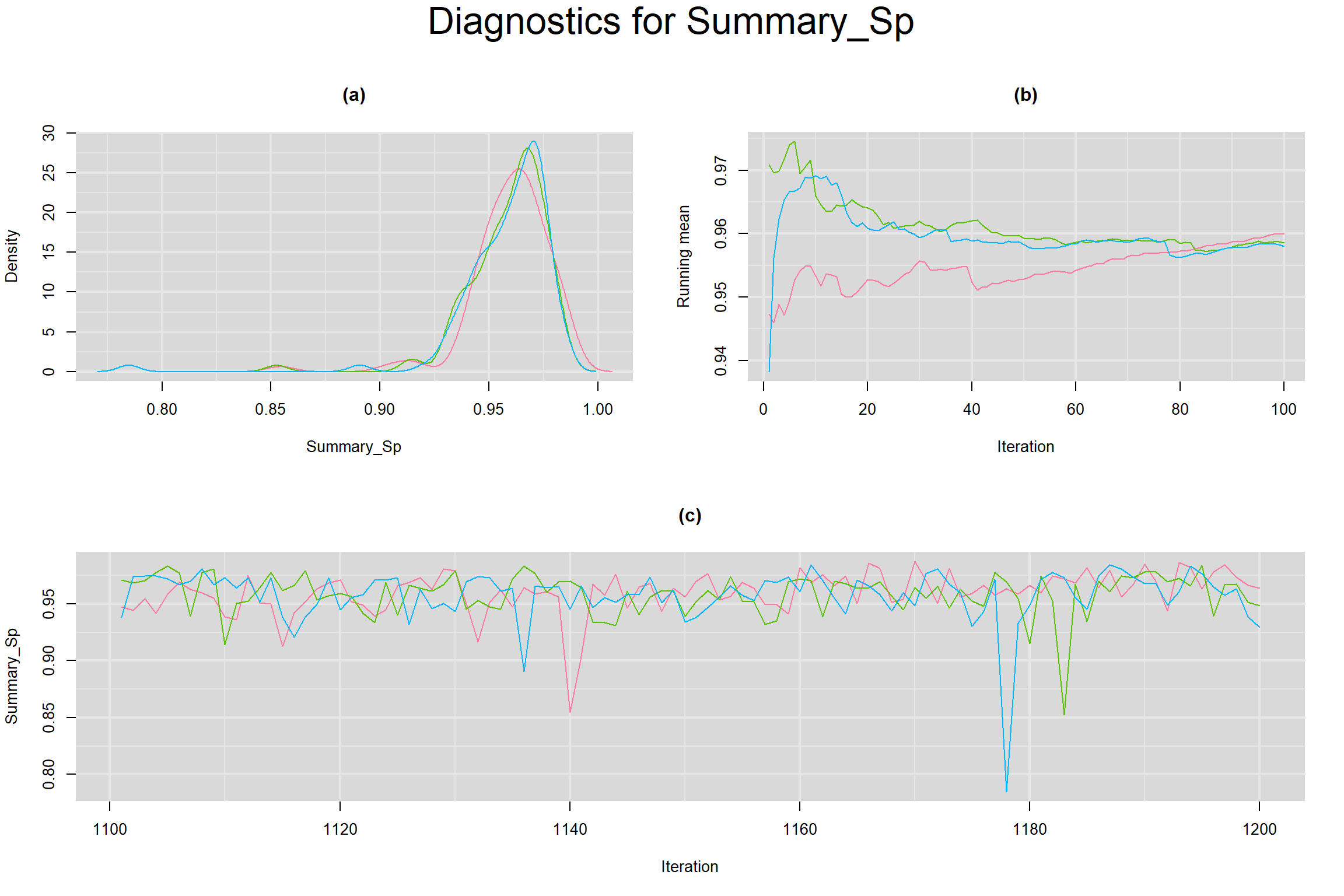
Task: Click the vertical Summary_Sp label of trace plot
Action: pos(12,676)
